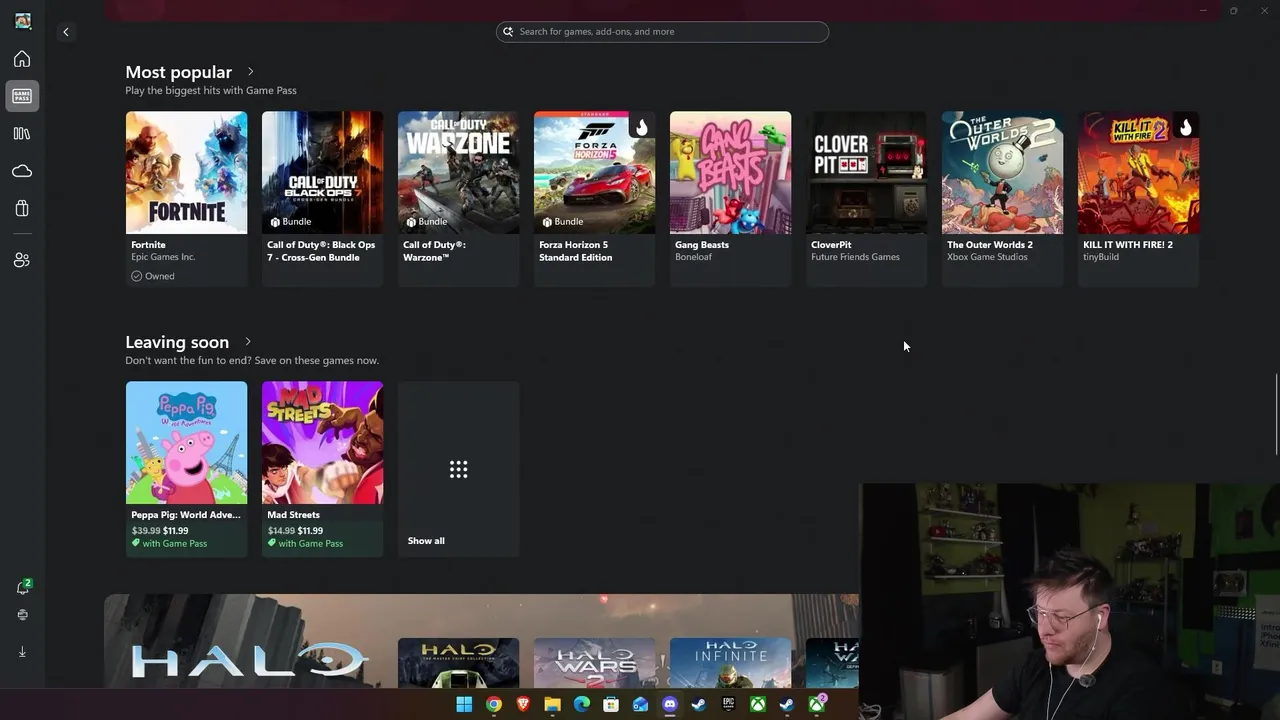Open the downloads queue arrow icon

coord(22,652)
